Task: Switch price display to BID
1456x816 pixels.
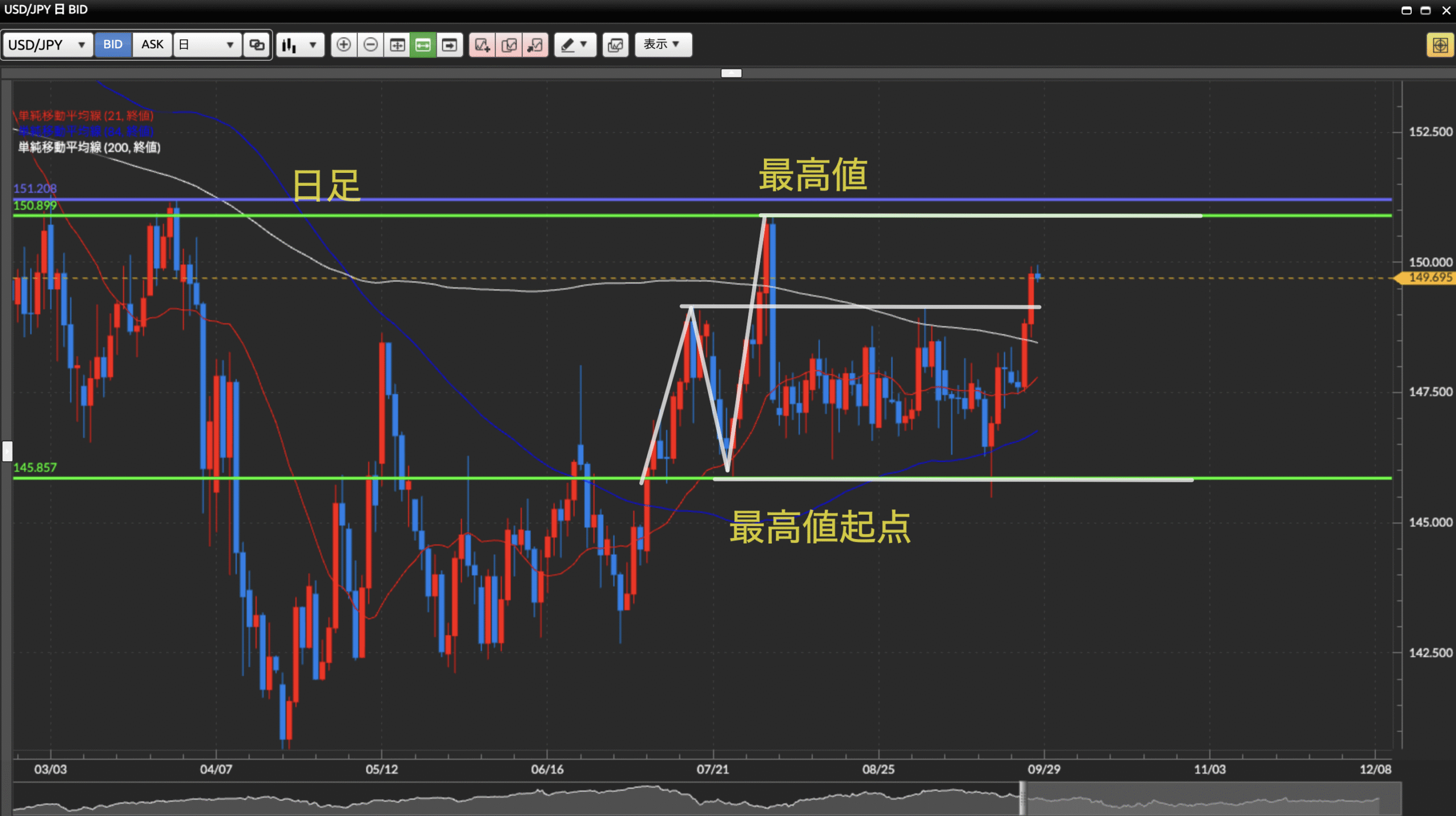Action: pyautogui.click(x=113, y=44)
